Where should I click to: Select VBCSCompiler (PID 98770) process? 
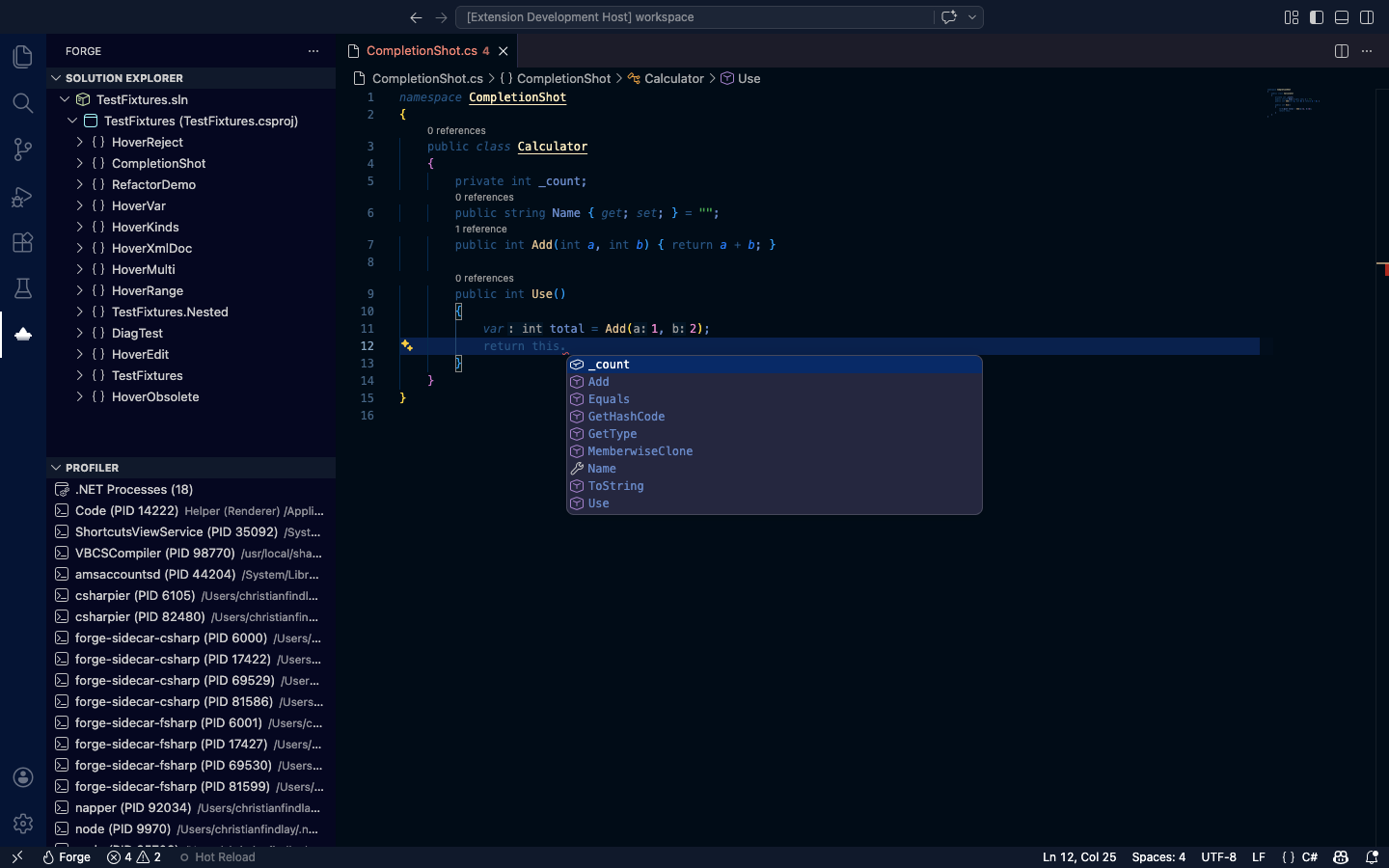(191, 553)
